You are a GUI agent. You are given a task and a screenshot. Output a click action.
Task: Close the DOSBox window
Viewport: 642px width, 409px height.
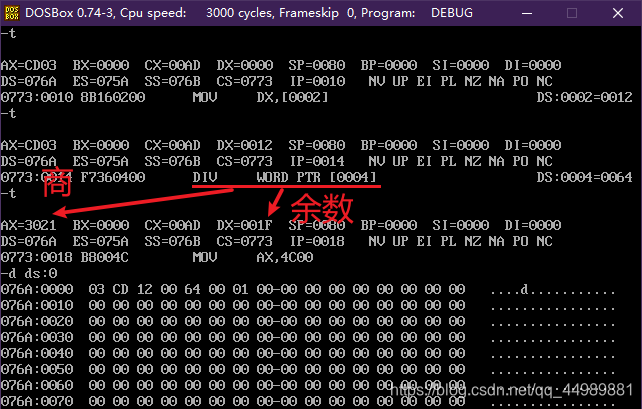pos(618,13)
